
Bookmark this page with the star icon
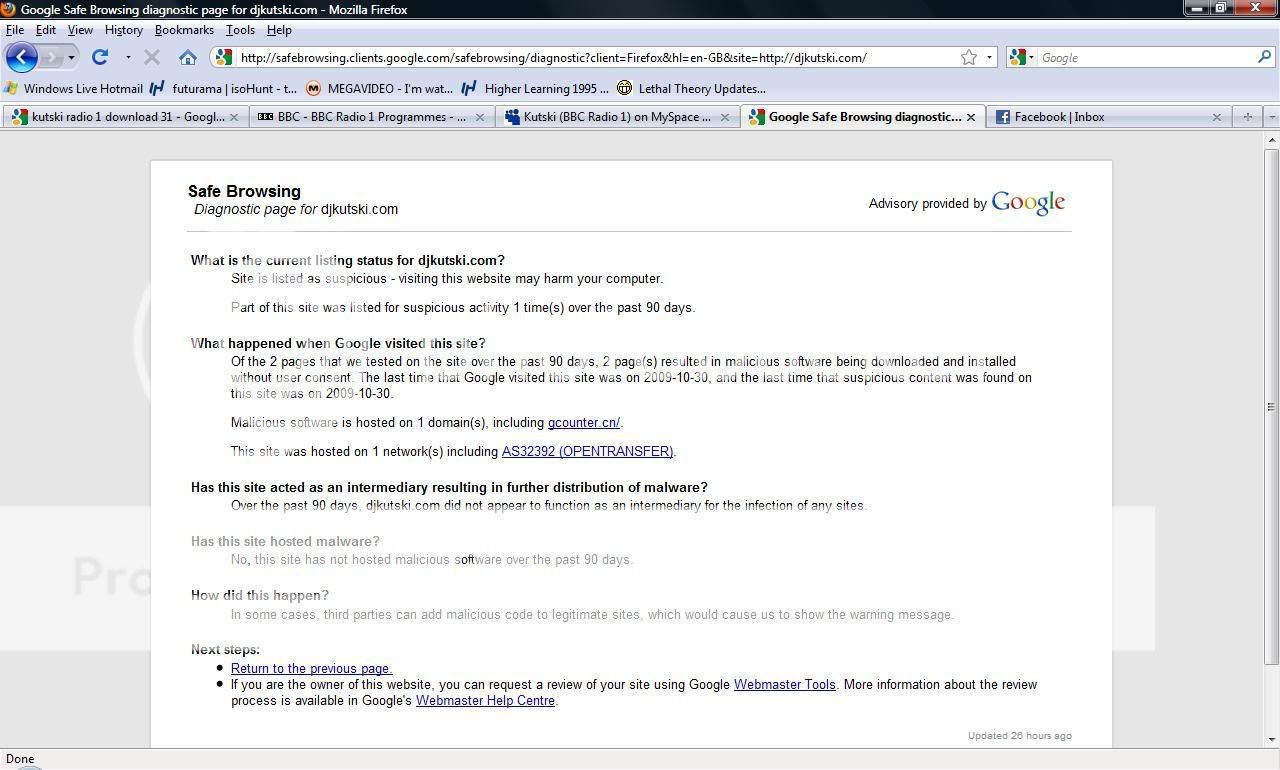pyautogui.click(x=968, y=57)
